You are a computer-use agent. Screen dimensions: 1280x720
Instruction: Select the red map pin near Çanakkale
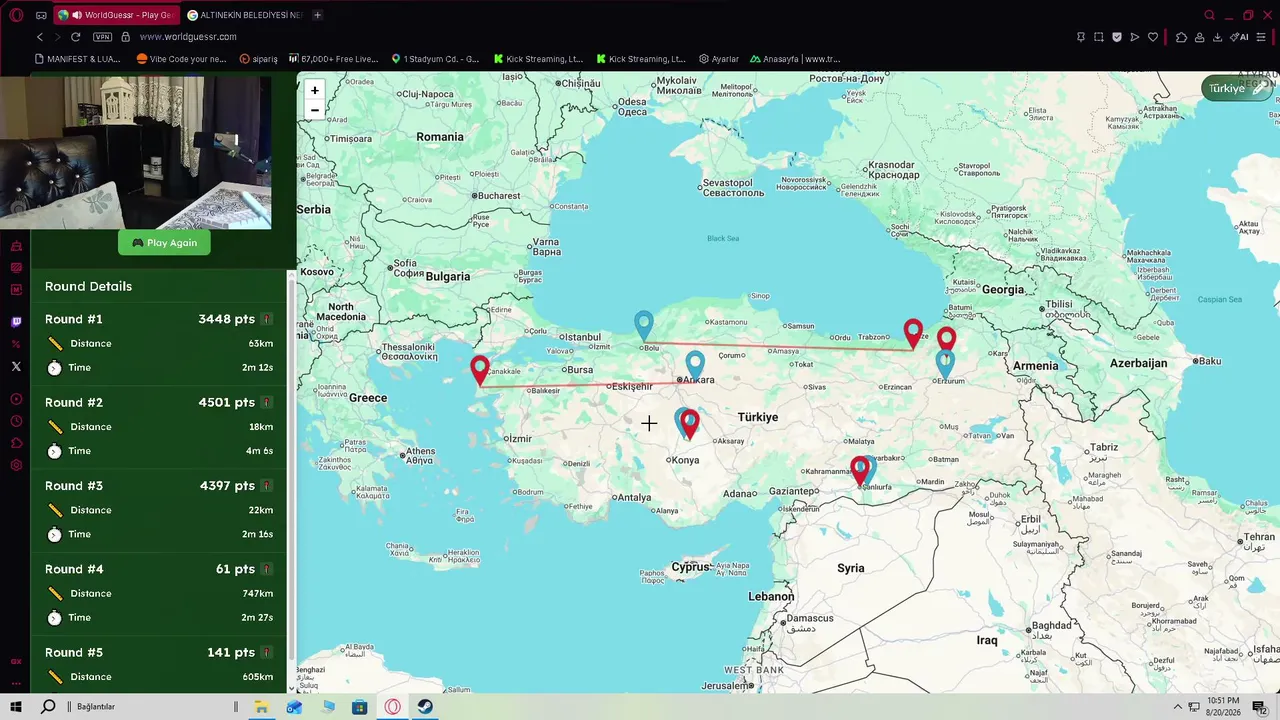click(x=480, y=369)
